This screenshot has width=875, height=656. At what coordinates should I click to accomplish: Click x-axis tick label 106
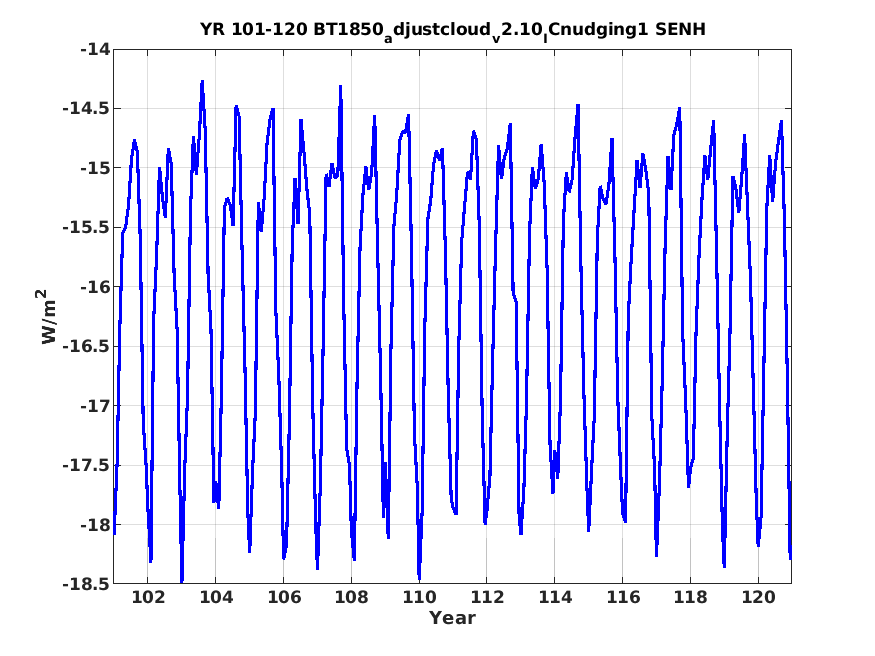point(283,597)
